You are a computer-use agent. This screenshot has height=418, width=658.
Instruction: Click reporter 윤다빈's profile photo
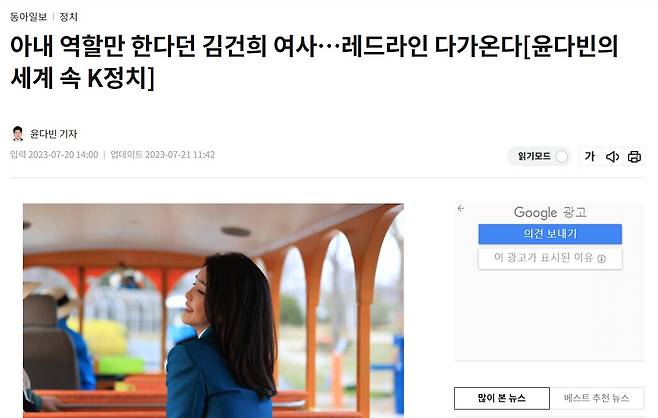18,133
